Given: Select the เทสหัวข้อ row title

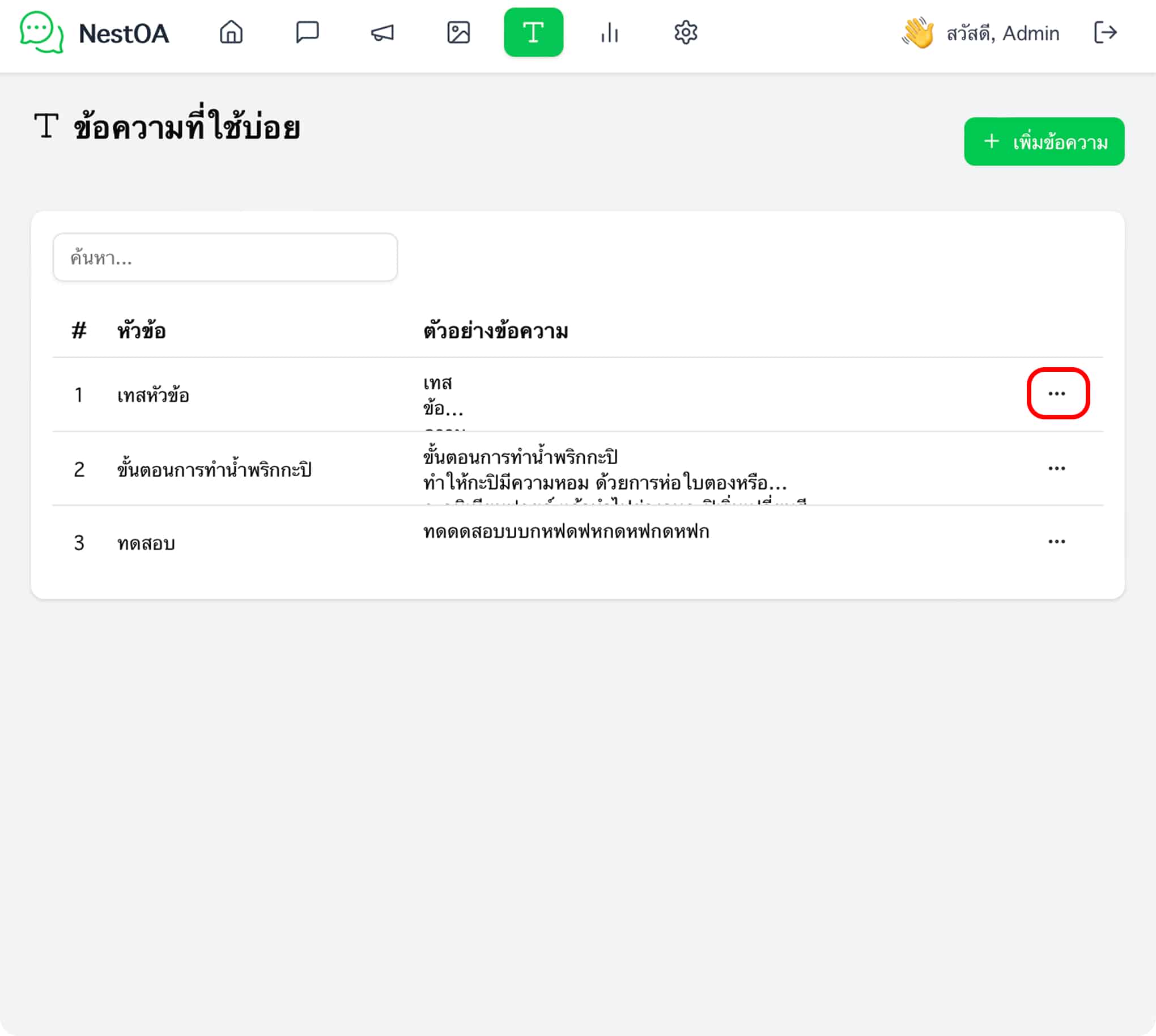Looking at the screenshot, I should (x=153, y=395).
